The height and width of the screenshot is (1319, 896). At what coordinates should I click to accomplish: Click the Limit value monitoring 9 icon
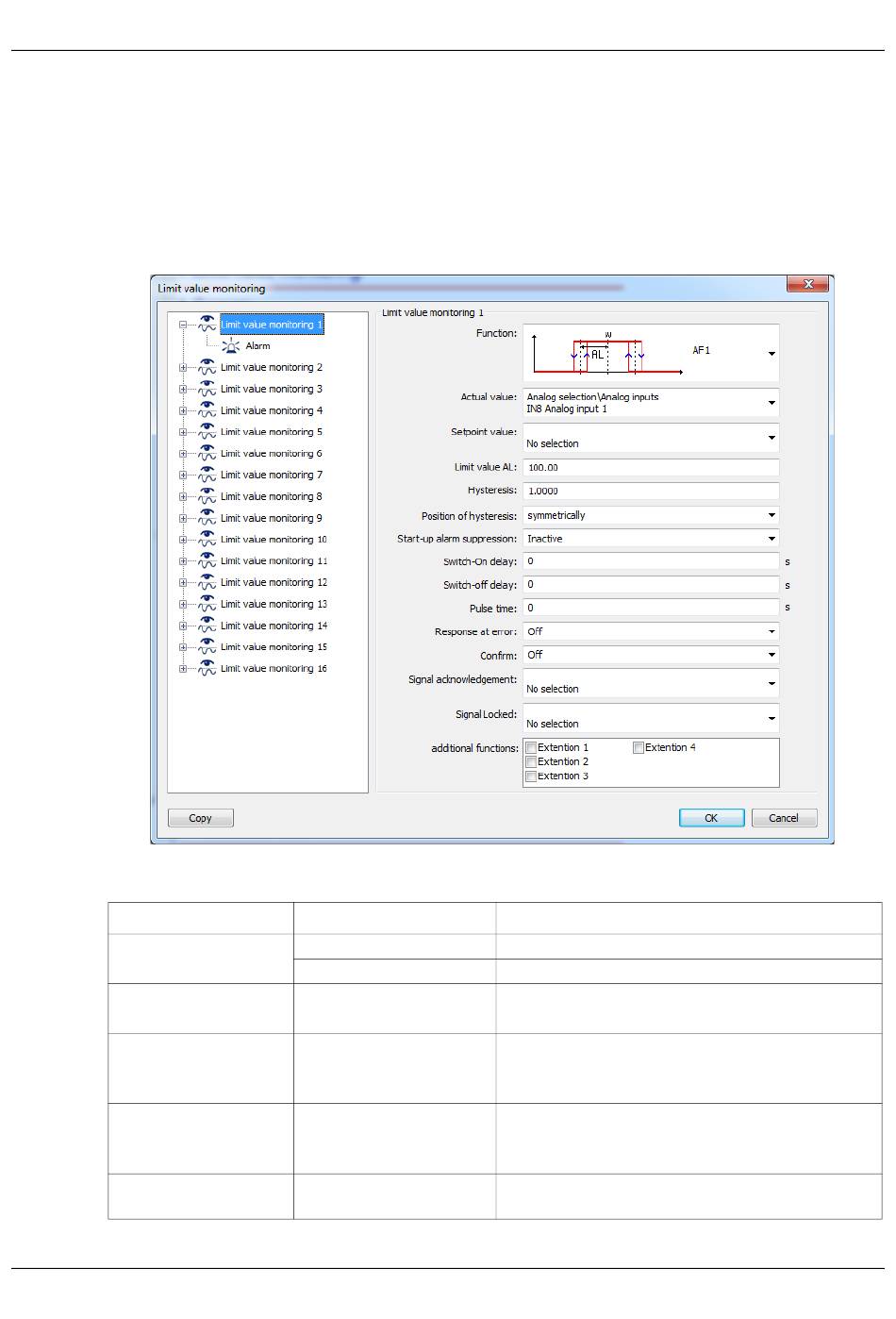tap(207, 518)
